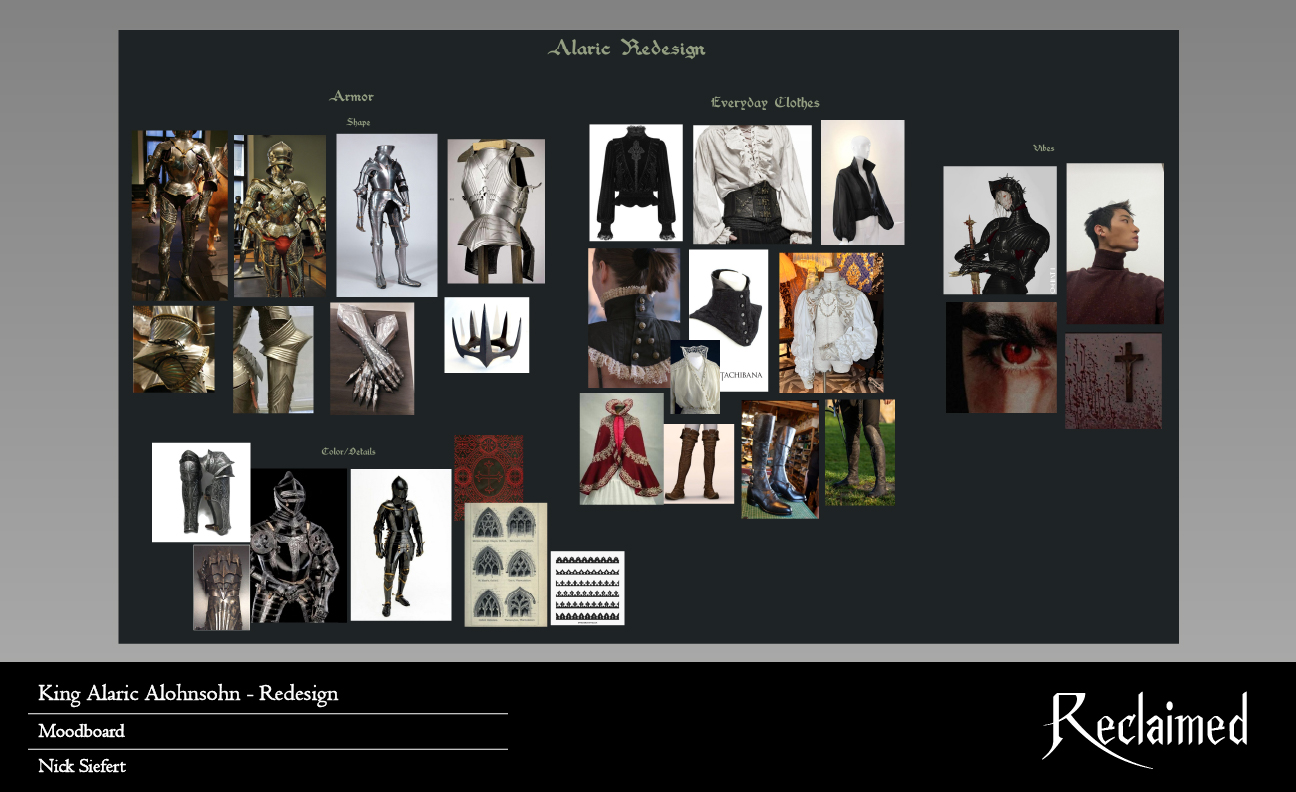Click the red eye close-up image
The width and height of the screenshot is (1296, 792).
(1001, 357)
